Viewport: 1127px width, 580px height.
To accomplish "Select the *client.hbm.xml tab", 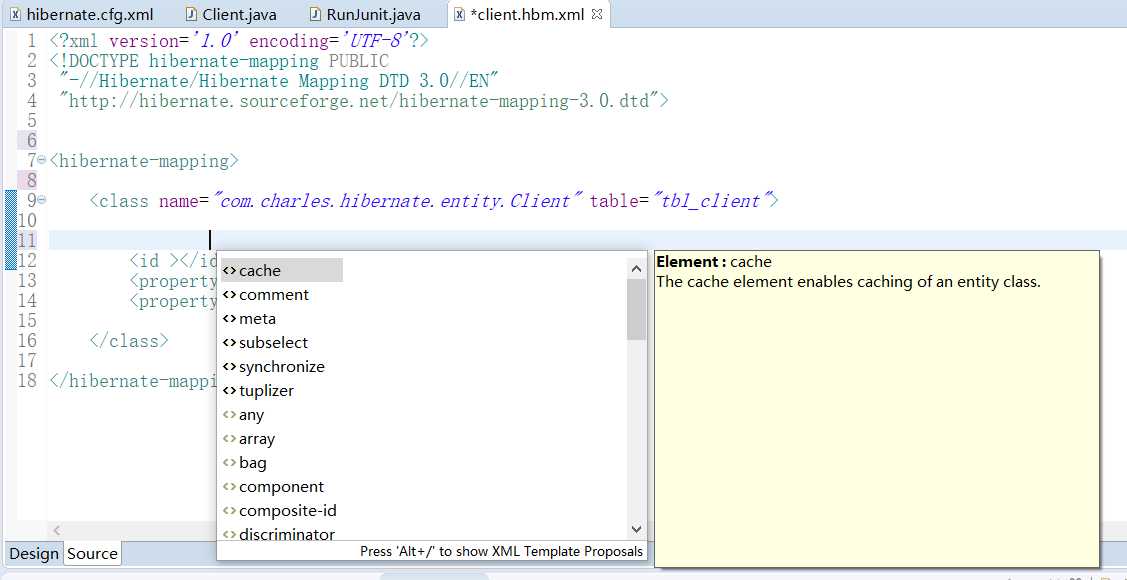I will [527, 14].
